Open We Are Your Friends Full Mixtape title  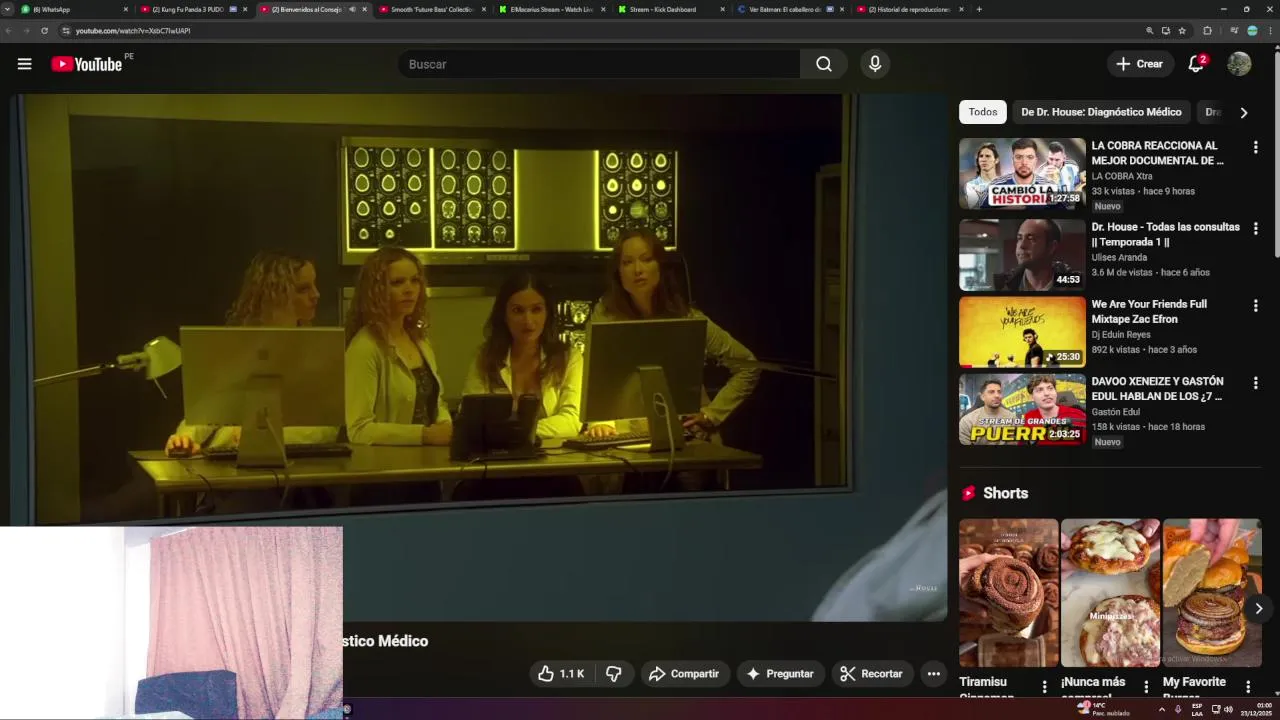click(x=1149, y=311)
